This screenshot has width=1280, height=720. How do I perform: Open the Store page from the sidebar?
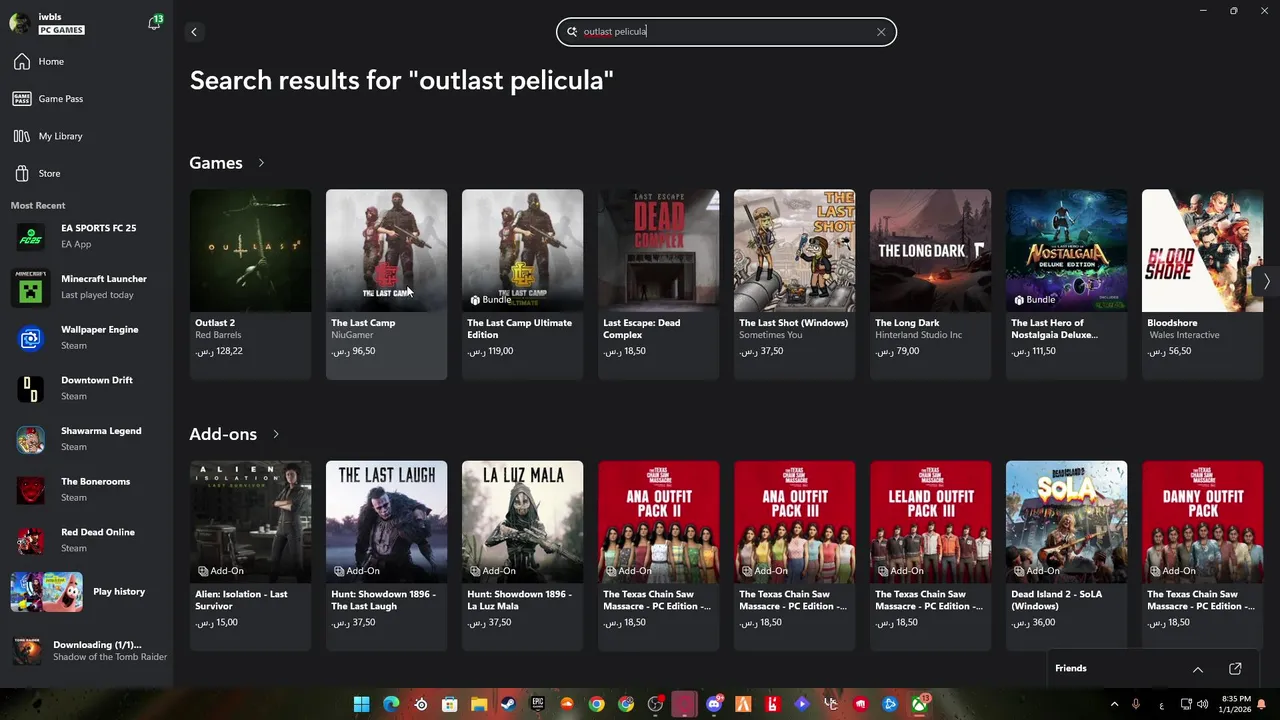86,173
